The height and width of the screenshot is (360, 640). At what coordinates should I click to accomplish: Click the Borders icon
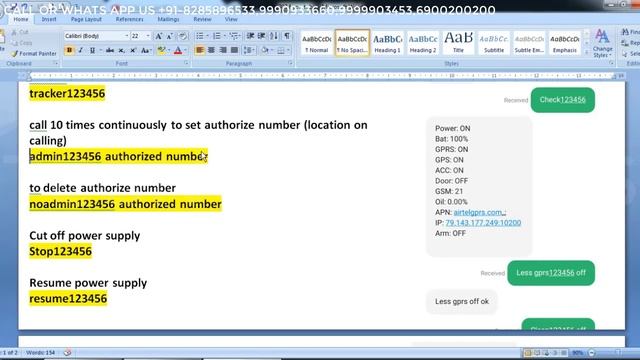(281, 50)
